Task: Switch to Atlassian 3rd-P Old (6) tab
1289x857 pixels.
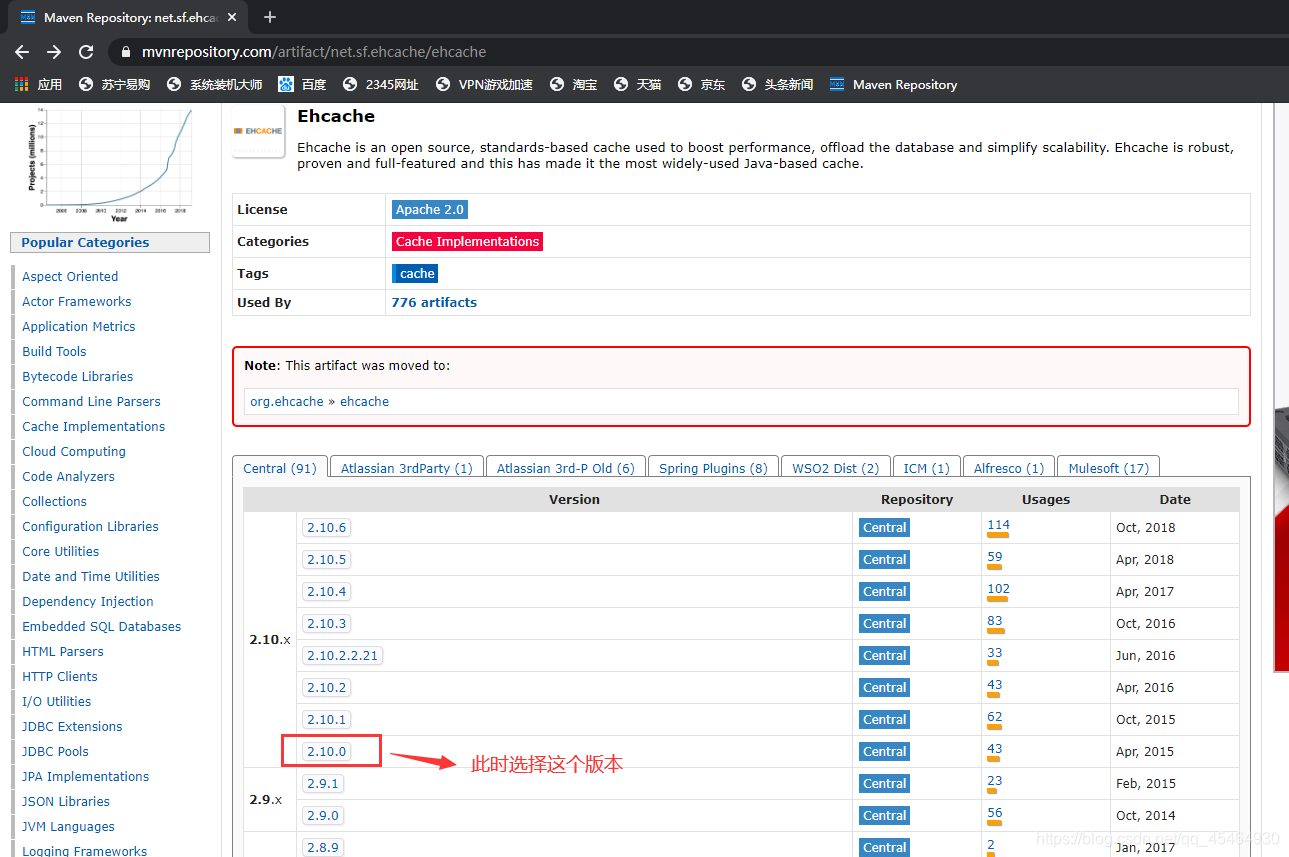Action: (x=566, y=468)
